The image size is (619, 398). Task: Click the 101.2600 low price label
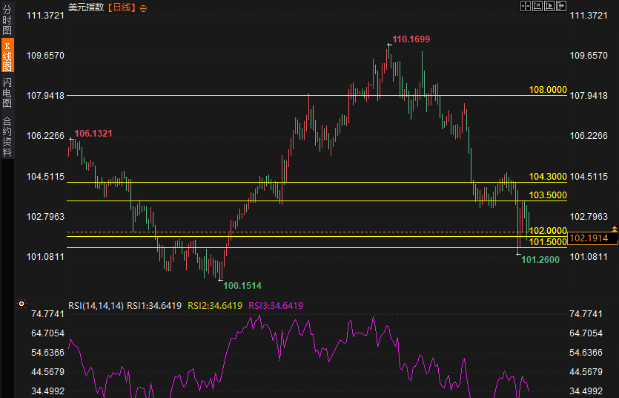click(540, 259)
